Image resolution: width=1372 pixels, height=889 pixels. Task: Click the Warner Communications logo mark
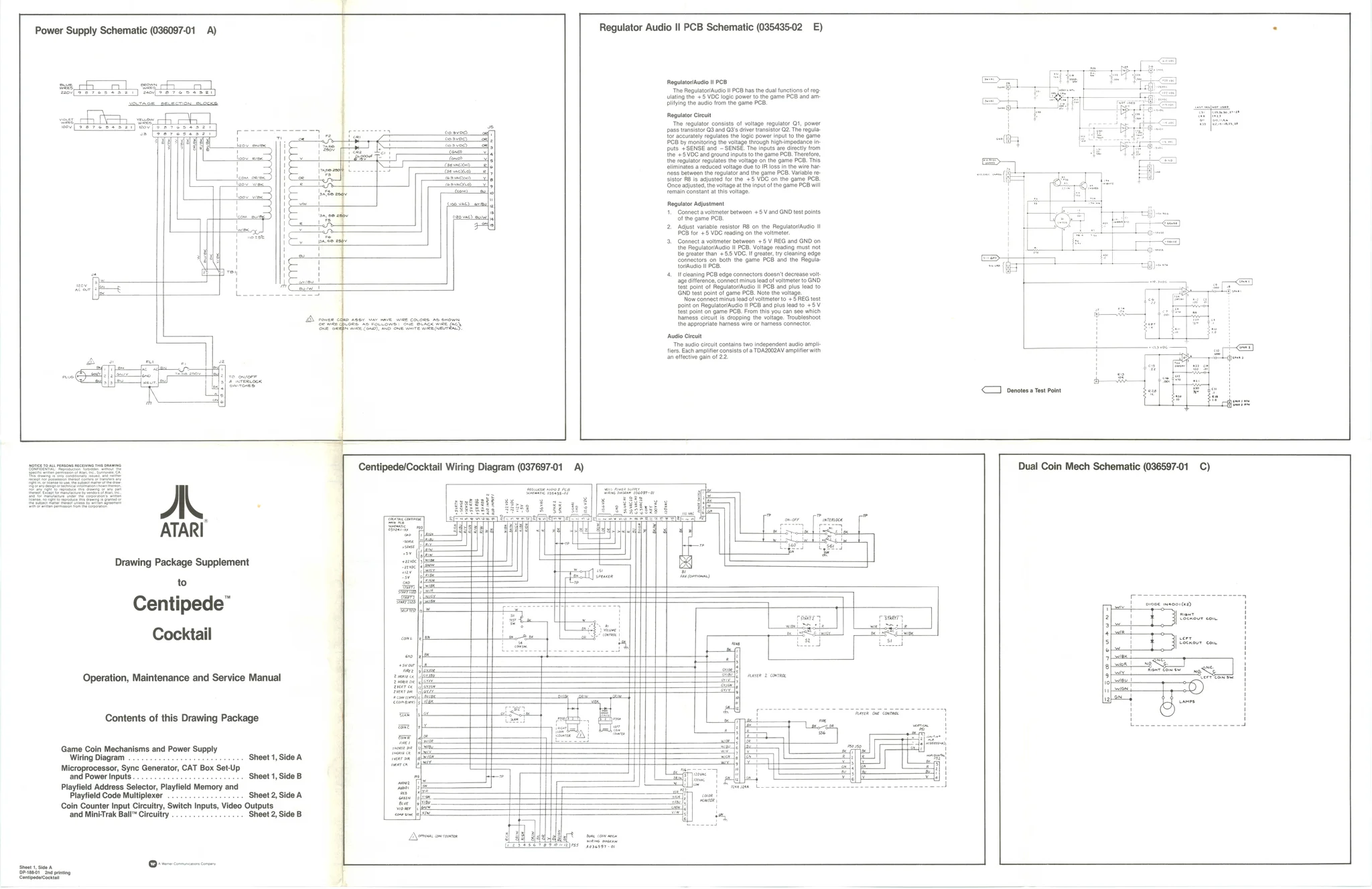[x=152, y=864]
